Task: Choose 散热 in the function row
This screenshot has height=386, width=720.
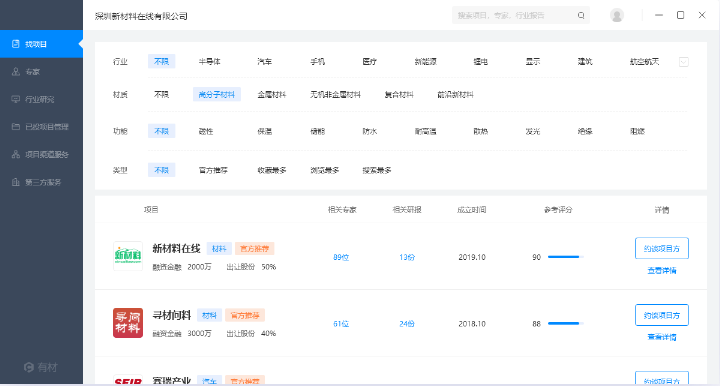Action: [x=480, y=131]
